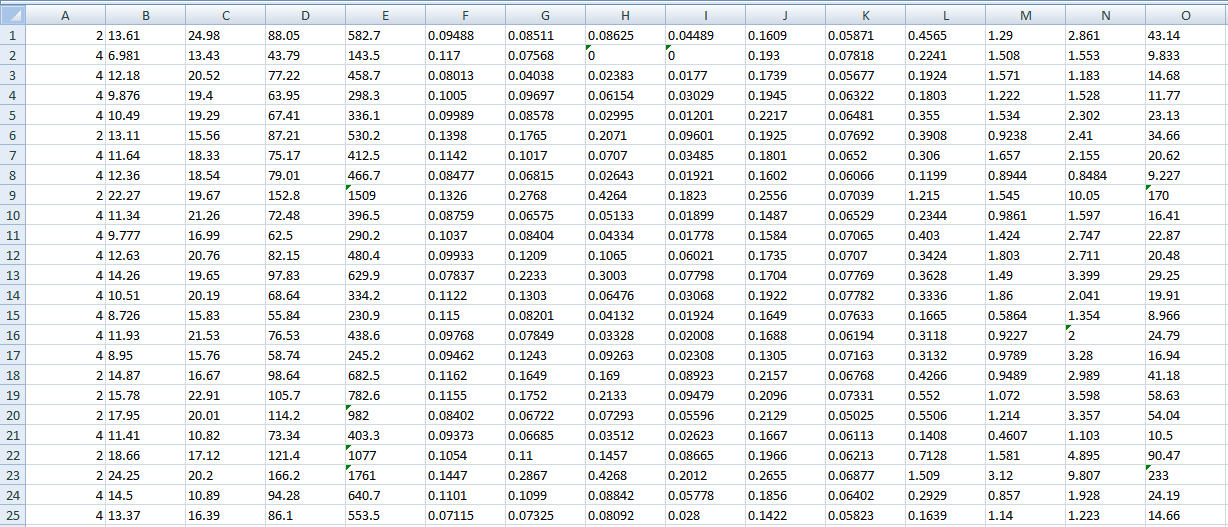Select cell containing 170
Viewport: 1228px width, 527px height.
[x=1186, y=195]
